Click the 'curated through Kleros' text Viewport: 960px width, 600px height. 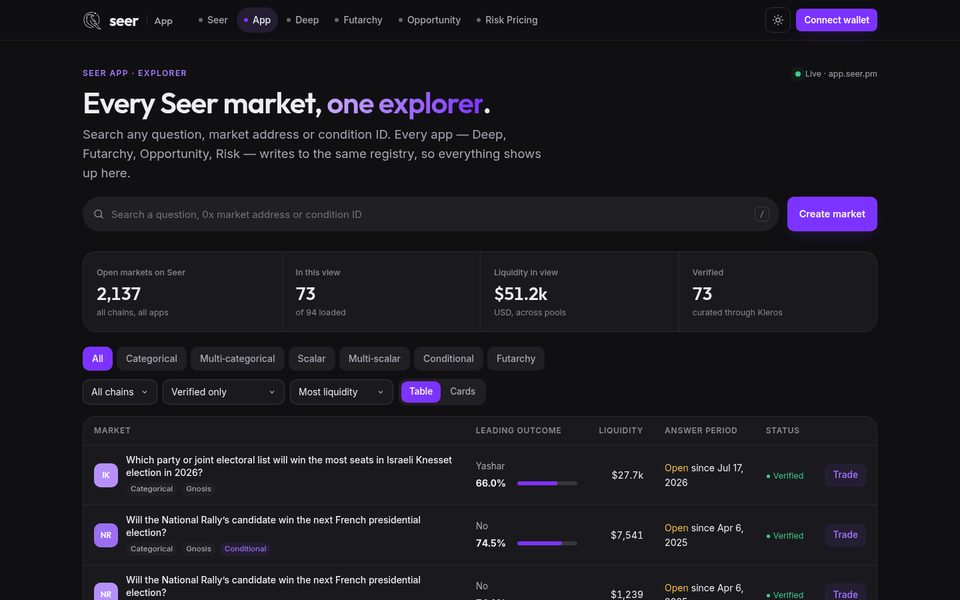pyautogui.click(x=737, y=313)
